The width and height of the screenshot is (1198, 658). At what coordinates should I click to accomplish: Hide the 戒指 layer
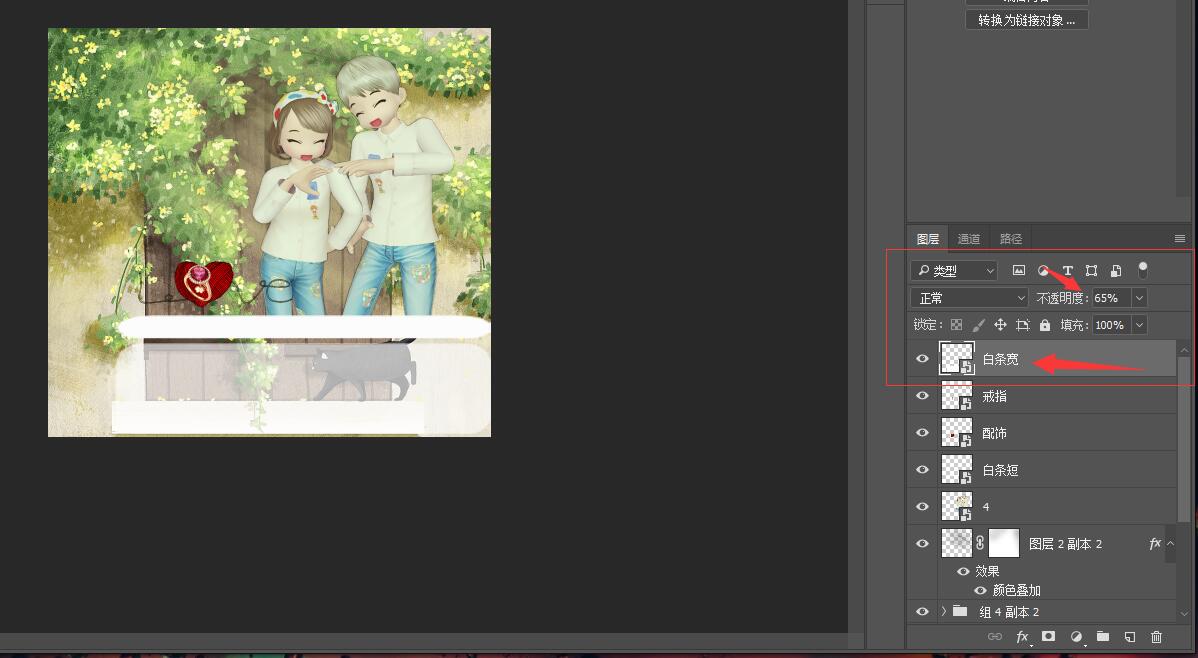point(922,396)
